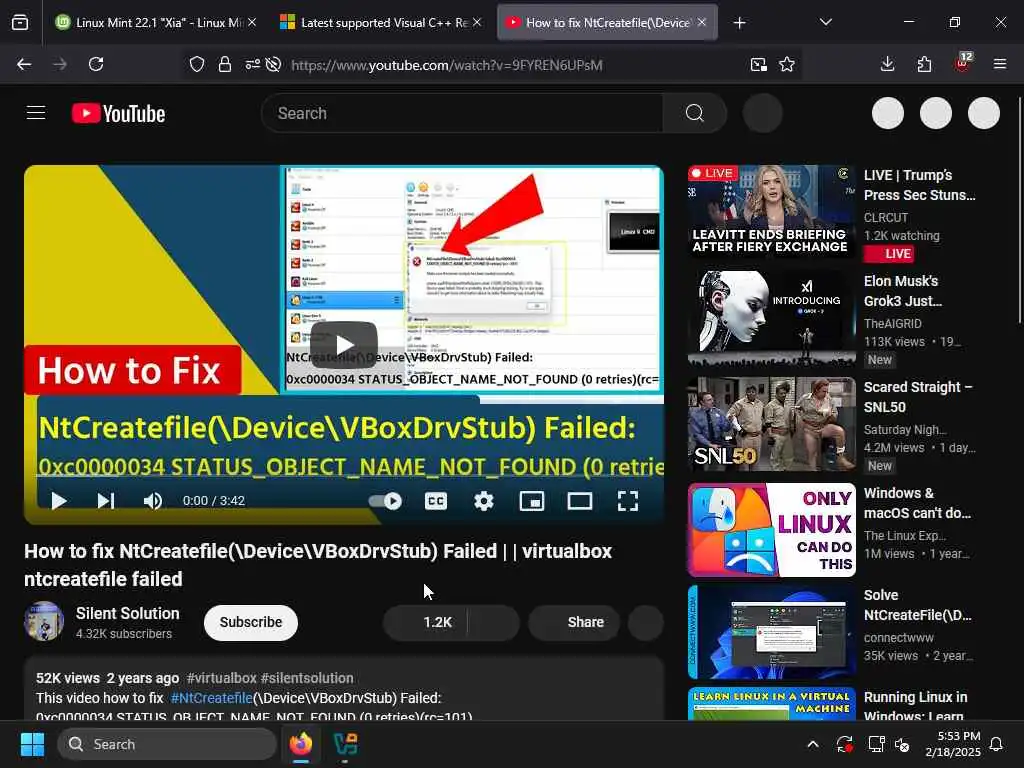Viewport: 1024px width, 768px height.
Task: Go to YouTube home via the logo
Action: coord(119,114)
